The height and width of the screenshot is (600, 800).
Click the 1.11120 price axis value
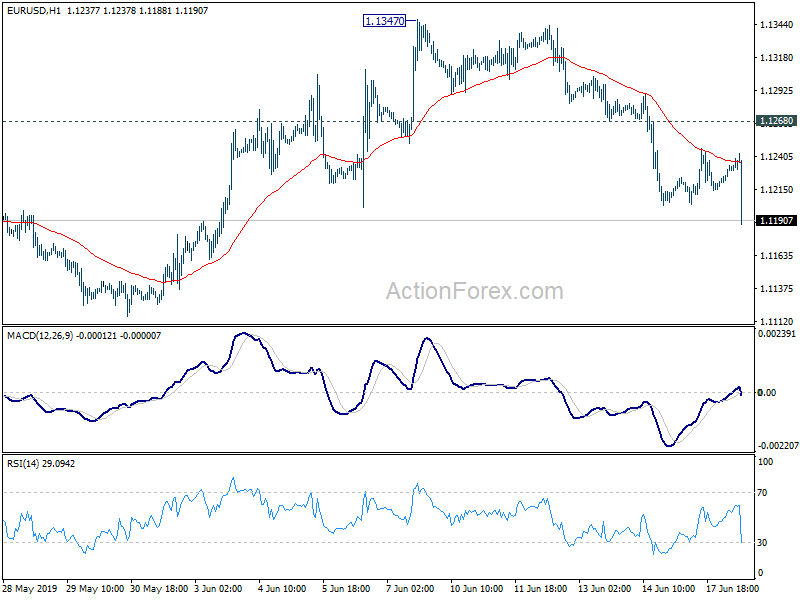tap(777, 321)
